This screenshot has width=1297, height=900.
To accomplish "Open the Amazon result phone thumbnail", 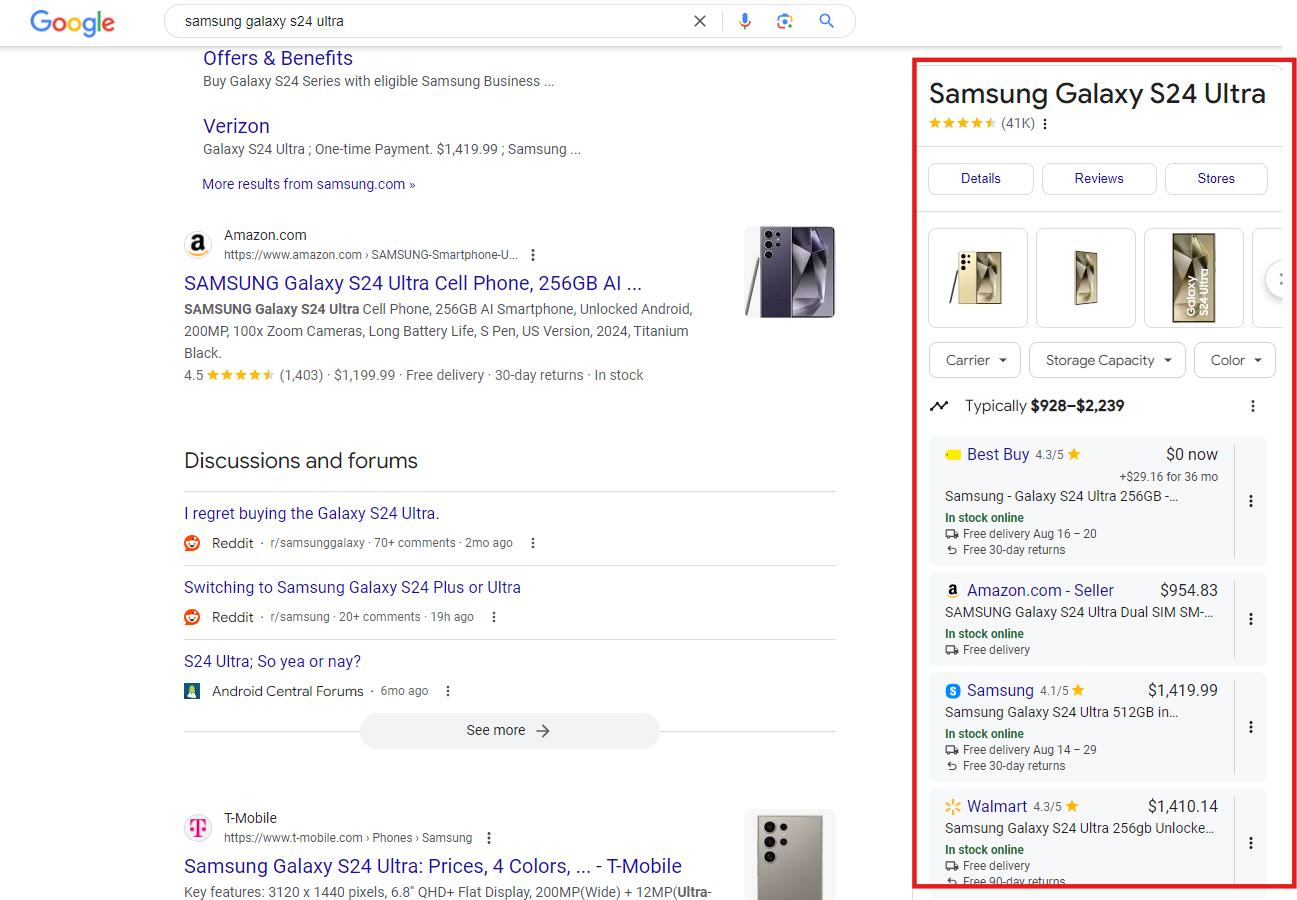I will [x=790, y=272].
